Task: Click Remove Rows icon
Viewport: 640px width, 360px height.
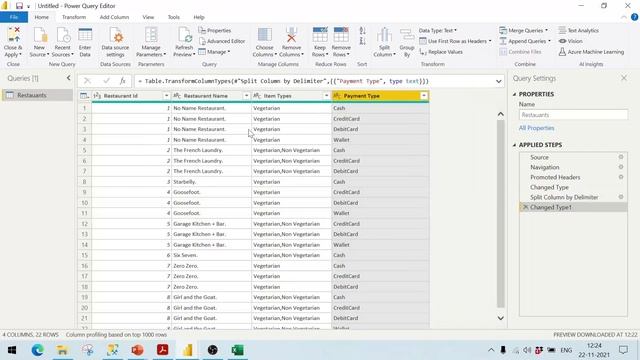Action: (341, 35)
